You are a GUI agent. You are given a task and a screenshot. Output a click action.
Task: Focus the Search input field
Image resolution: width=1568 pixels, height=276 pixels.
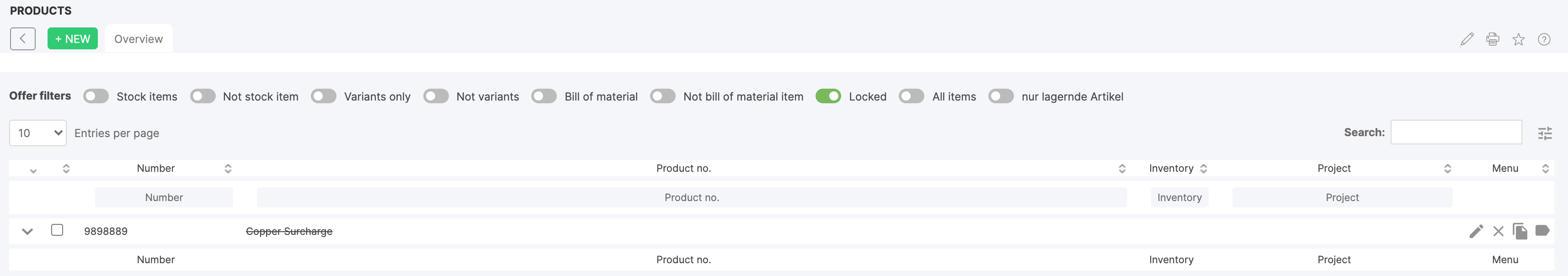(x=1456, y=132)
